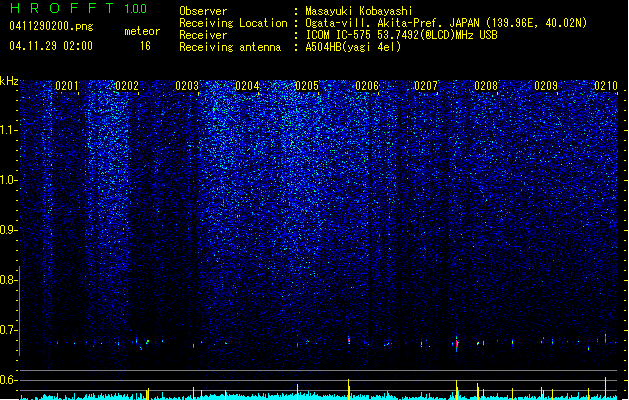Click time marker 0207
Screen dimensions: 629x400
pos(426,86)
